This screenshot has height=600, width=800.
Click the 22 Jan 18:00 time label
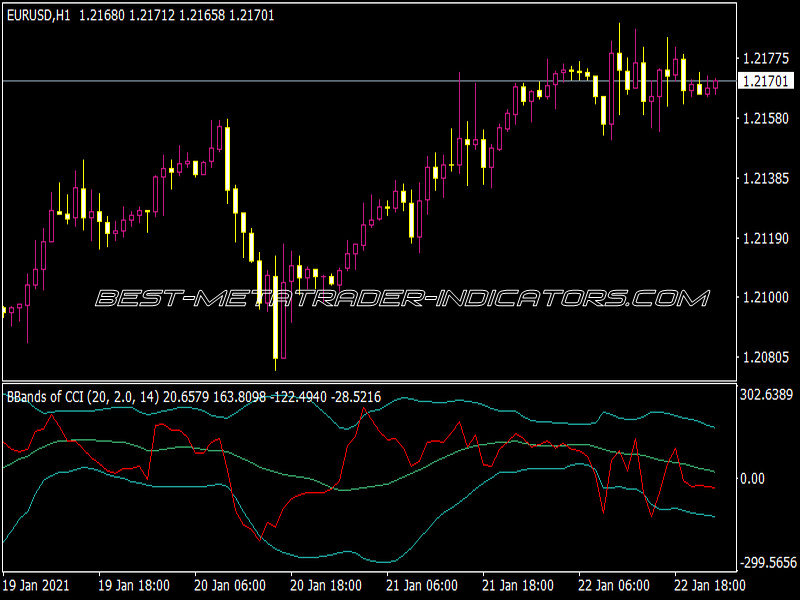[710, 585]
